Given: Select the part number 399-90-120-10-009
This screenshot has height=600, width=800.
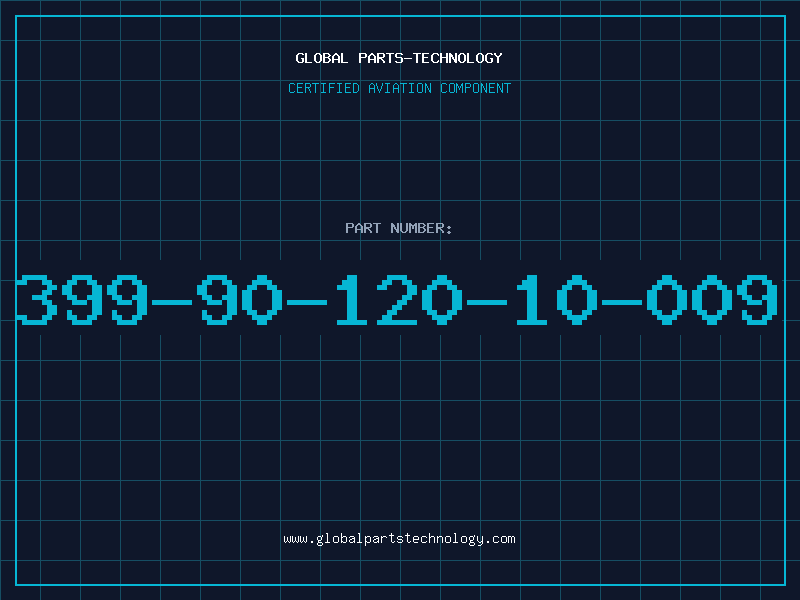Looking at the screenshot, I should tap(397, 299).
